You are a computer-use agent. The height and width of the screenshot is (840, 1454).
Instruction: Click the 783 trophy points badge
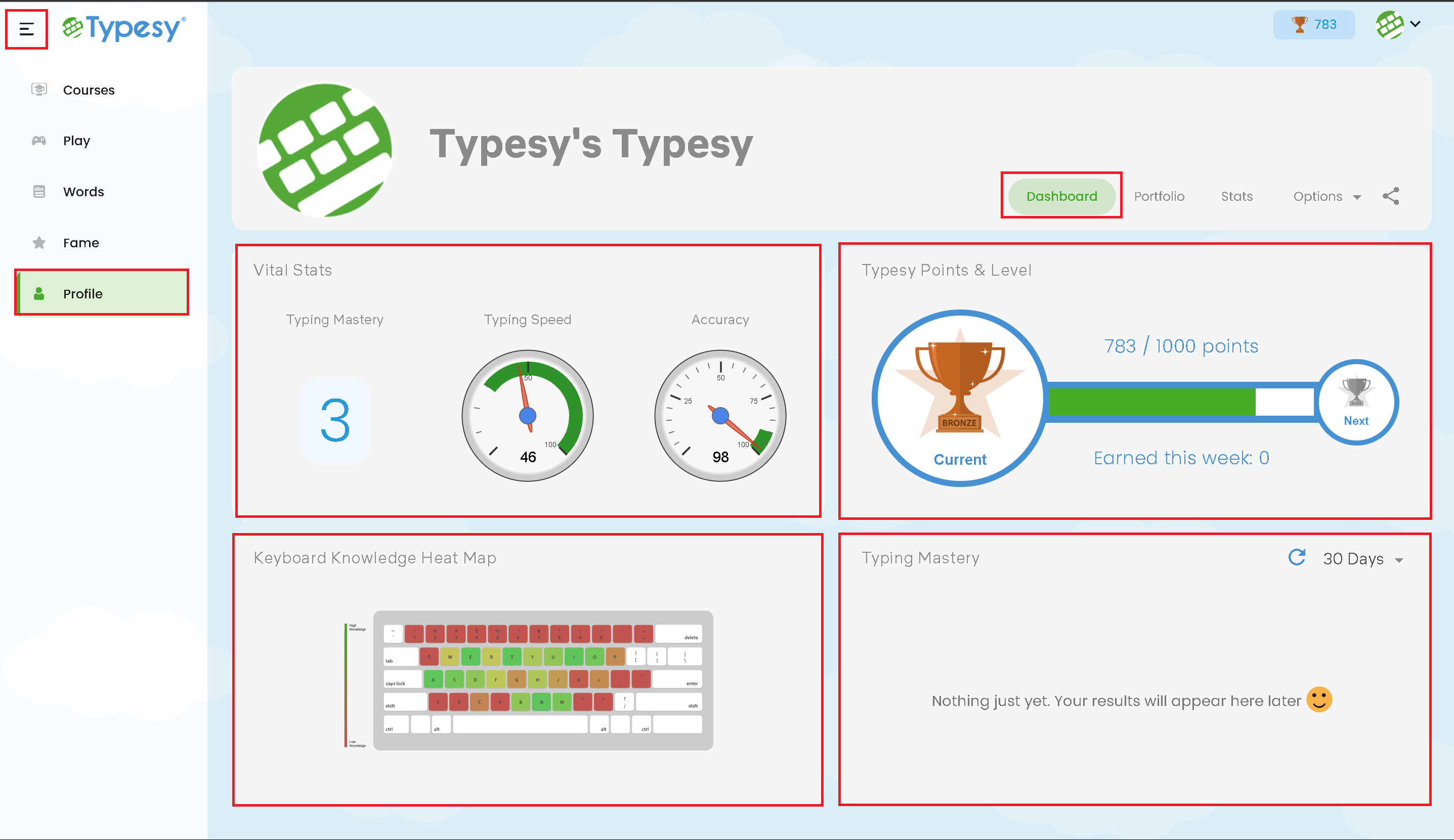(x=1314, y=24)
